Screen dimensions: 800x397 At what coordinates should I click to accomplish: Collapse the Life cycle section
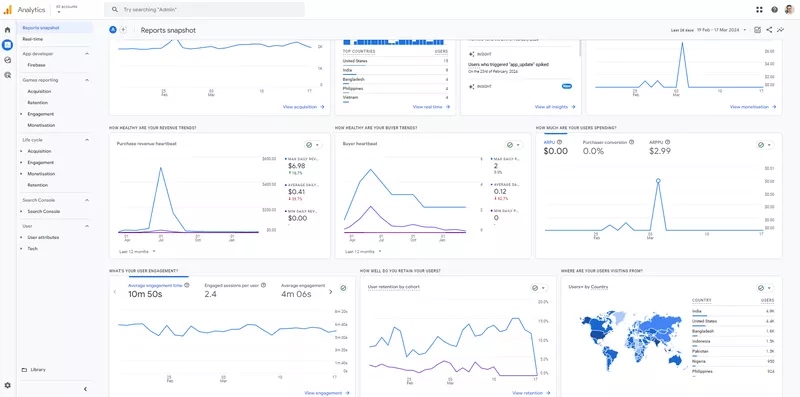[x=86, y=140]
